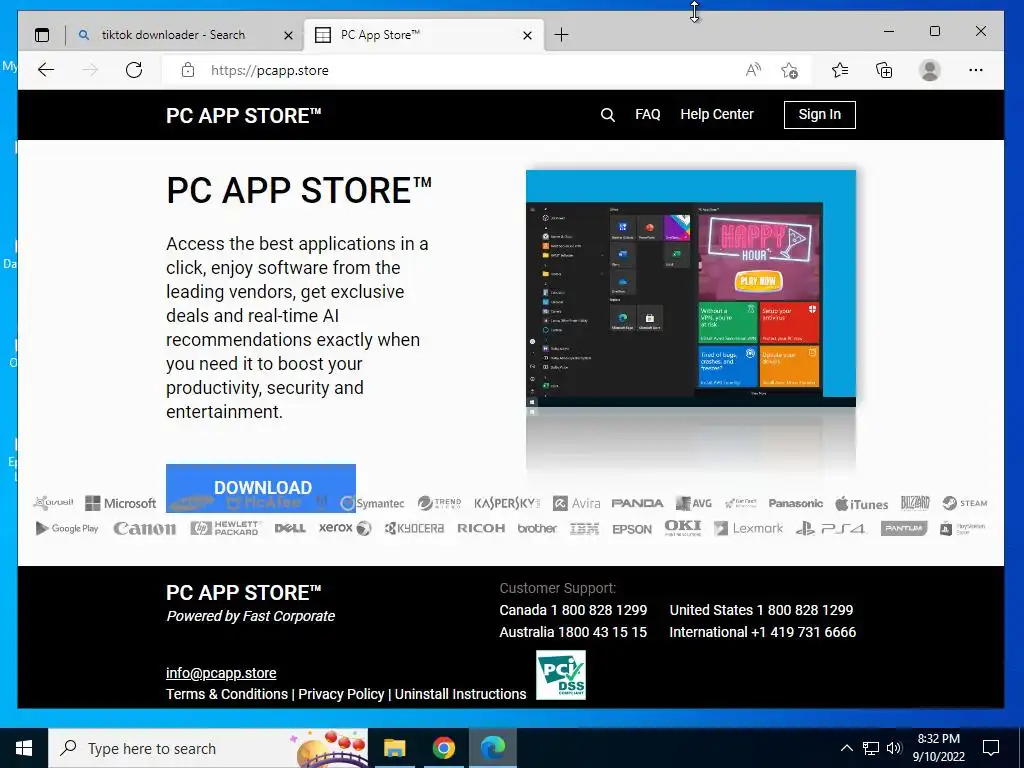Click the Start menu preview screenshot

click(690, 288)
